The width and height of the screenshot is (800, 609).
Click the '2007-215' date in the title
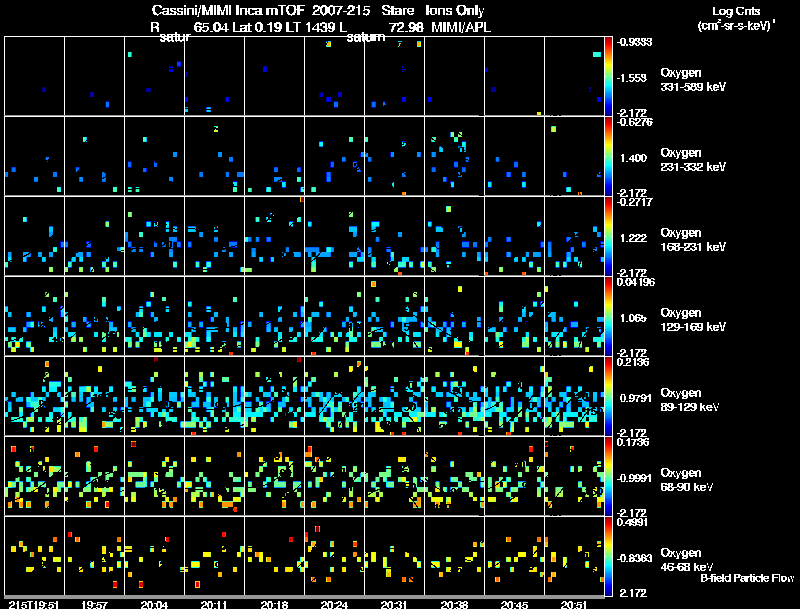tap(341, 10)
